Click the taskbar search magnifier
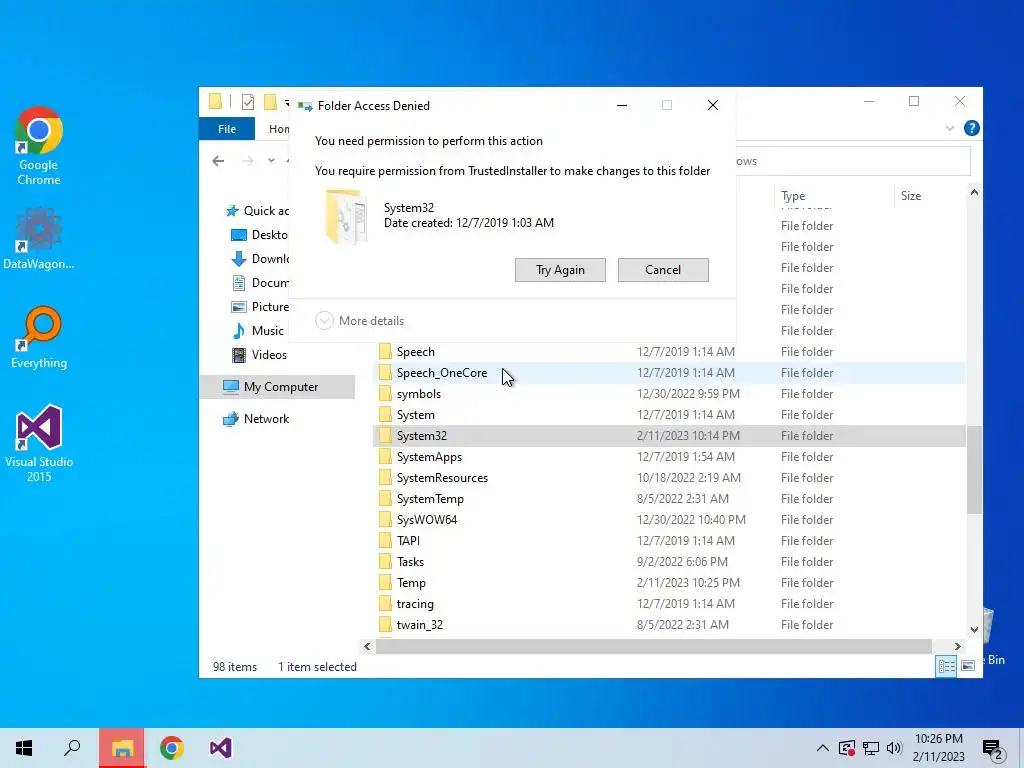 pos(72,748)
